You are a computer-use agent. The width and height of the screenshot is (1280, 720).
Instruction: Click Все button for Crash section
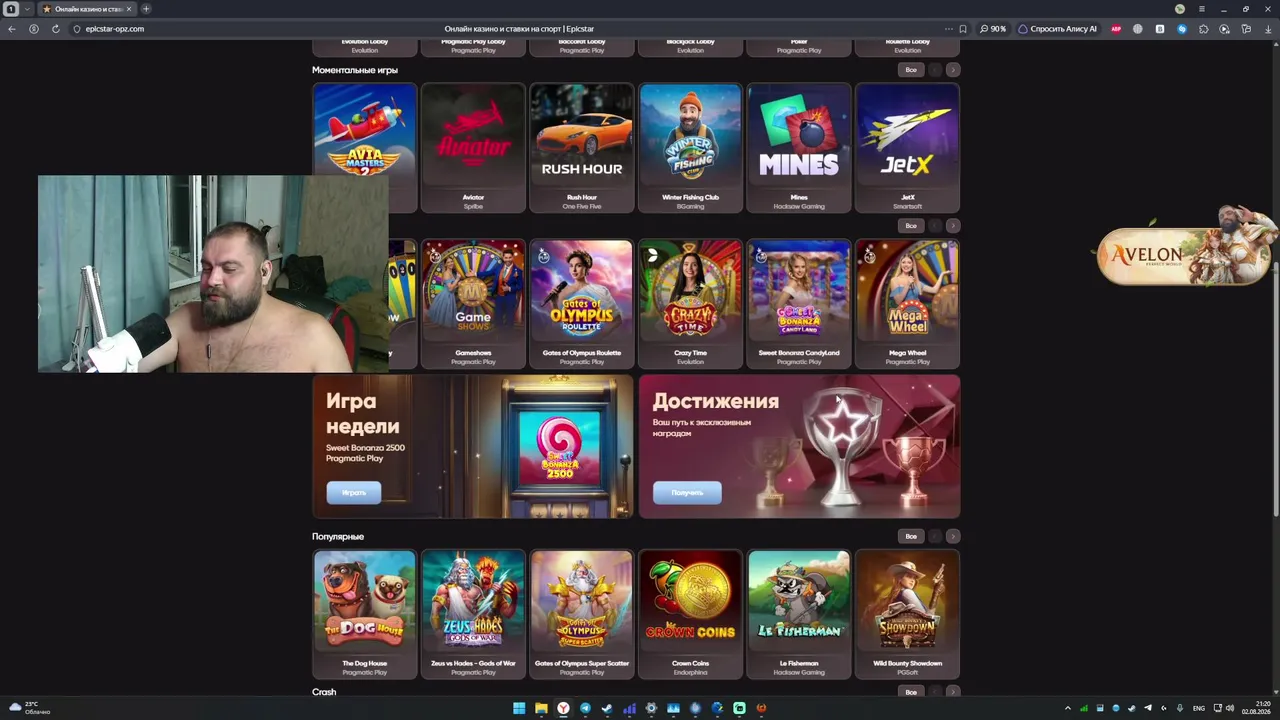pyautogui.click(x=911, y=692)
